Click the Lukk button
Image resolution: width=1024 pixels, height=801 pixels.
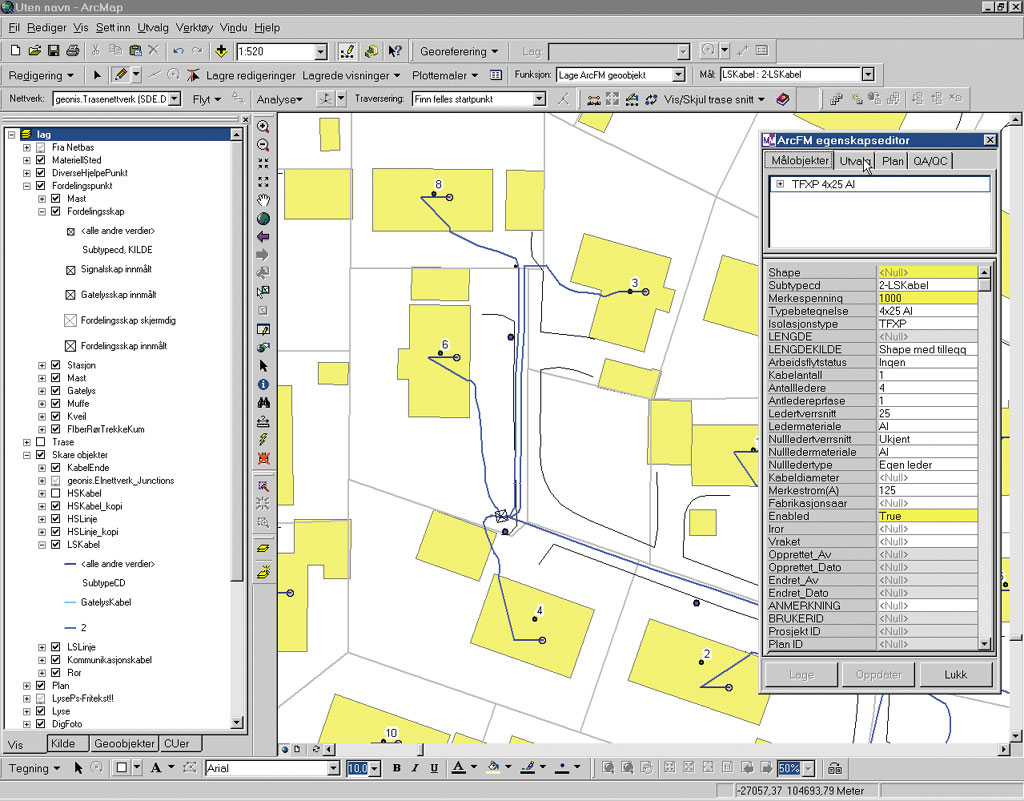pyautogui.click(x=955, y=674)
